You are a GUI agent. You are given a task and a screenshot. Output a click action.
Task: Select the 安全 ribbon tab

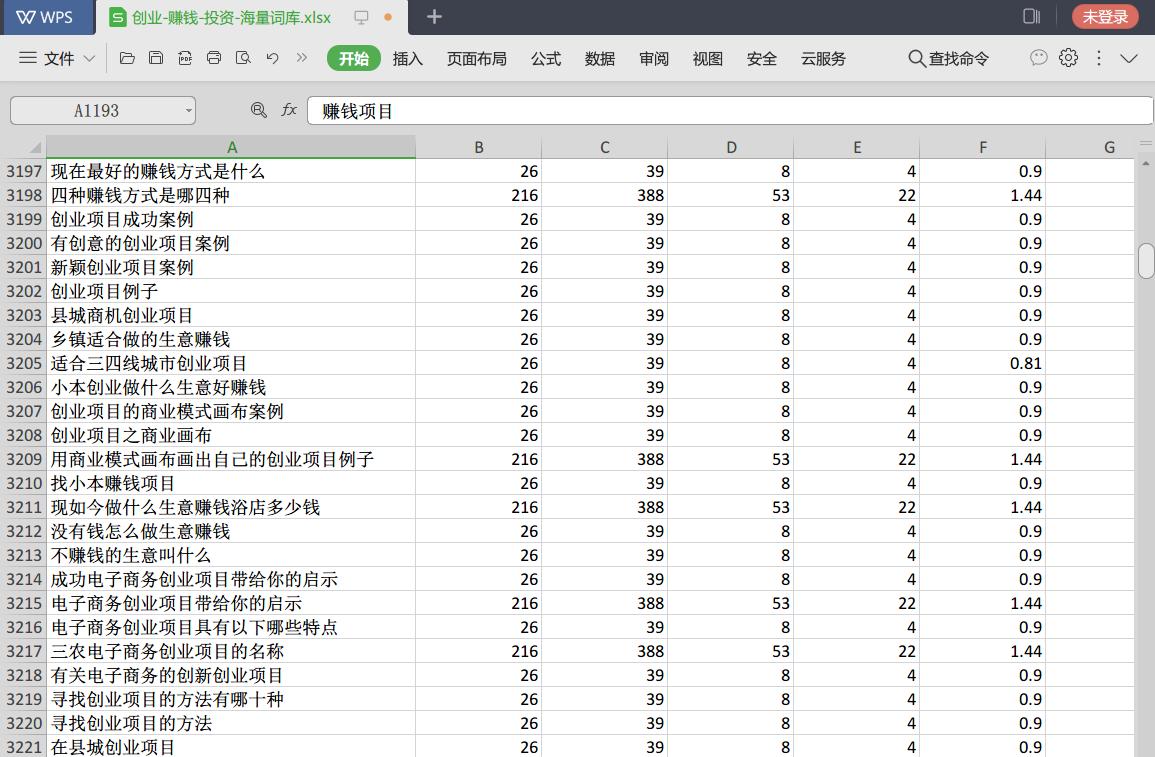point(762,58)
